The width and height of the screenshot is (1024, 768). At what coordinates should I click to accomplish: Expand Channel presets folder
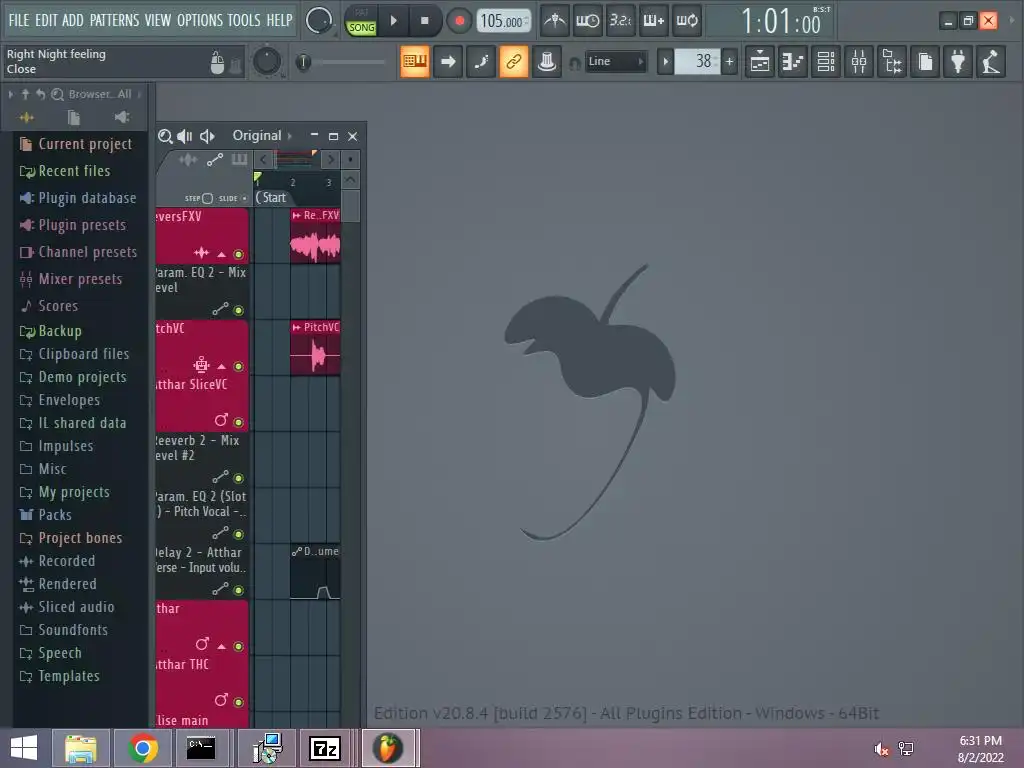click(x=78, y=252)
